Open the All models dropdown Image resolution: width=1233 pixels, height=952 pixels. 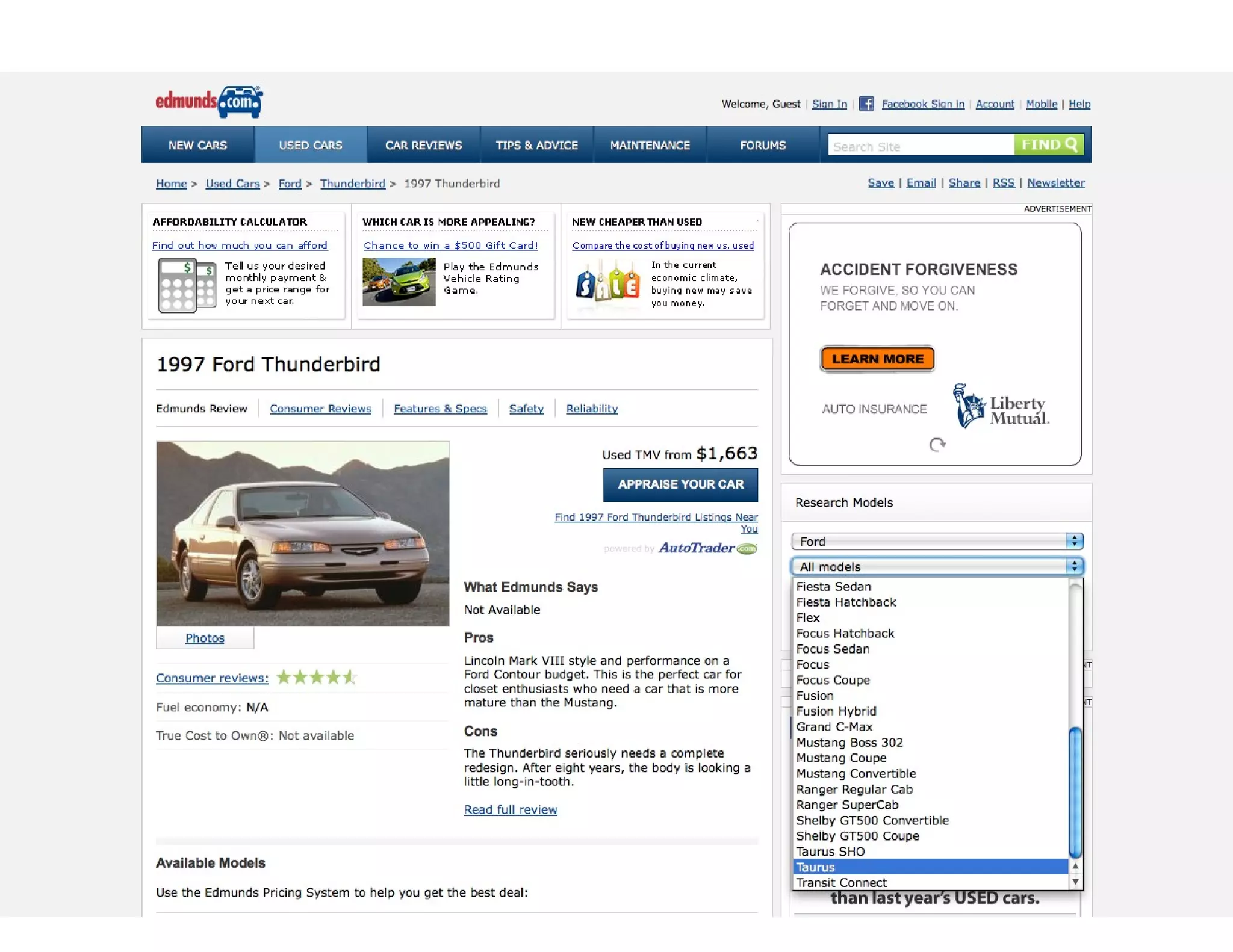(x=937, y=566)
